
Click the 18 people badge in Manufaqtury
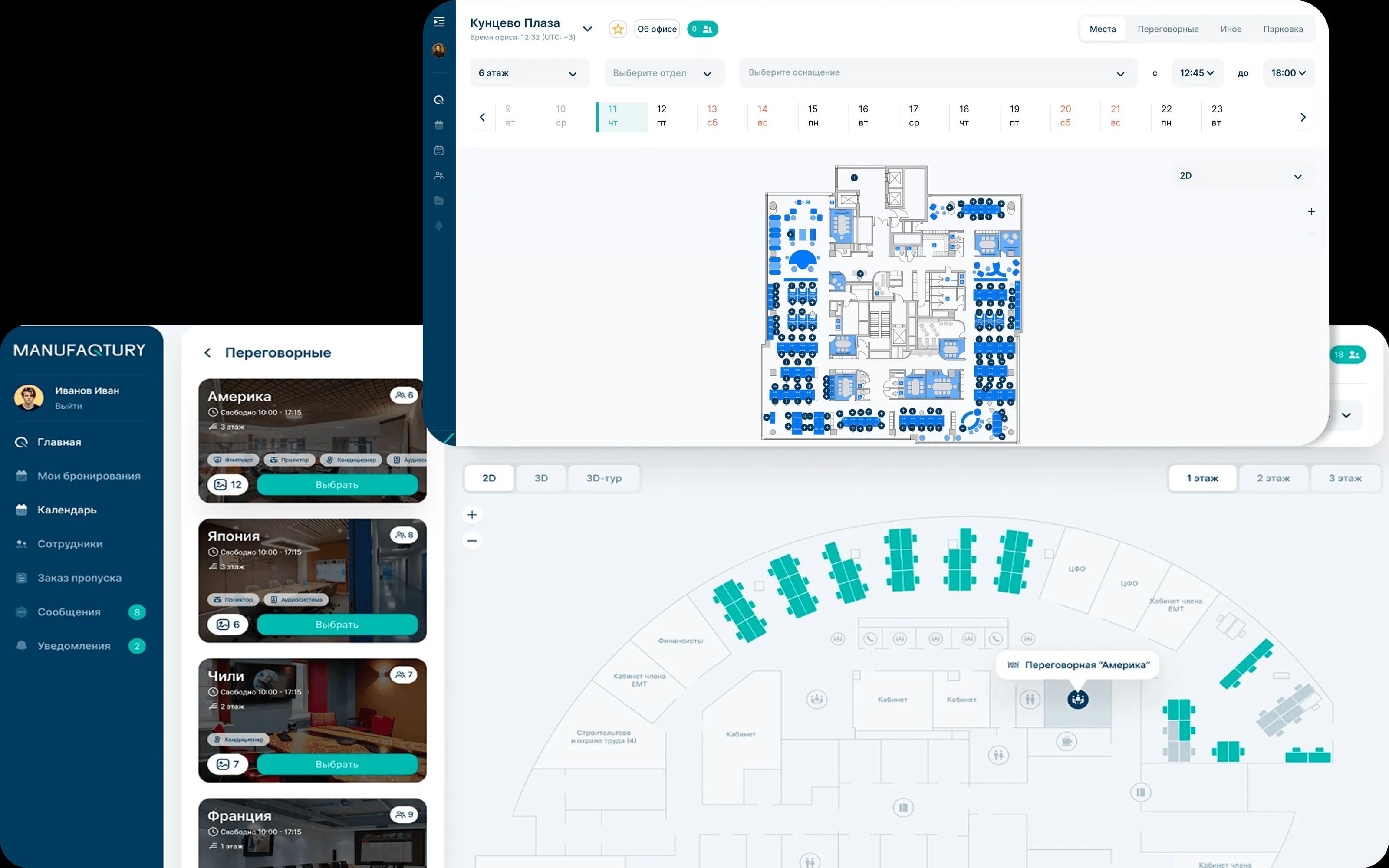pyautogui.click(x=1347, y=355)
